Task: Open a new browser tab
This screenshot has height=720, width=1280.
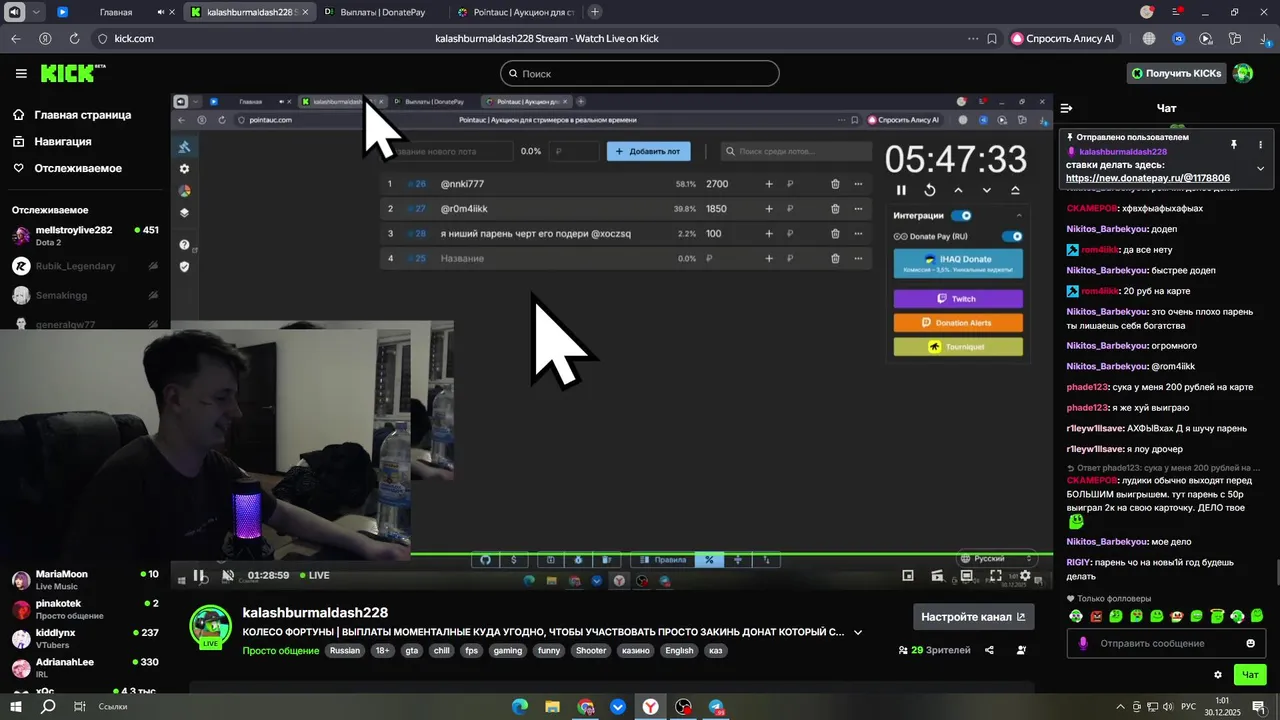Action: click(595, 12)
